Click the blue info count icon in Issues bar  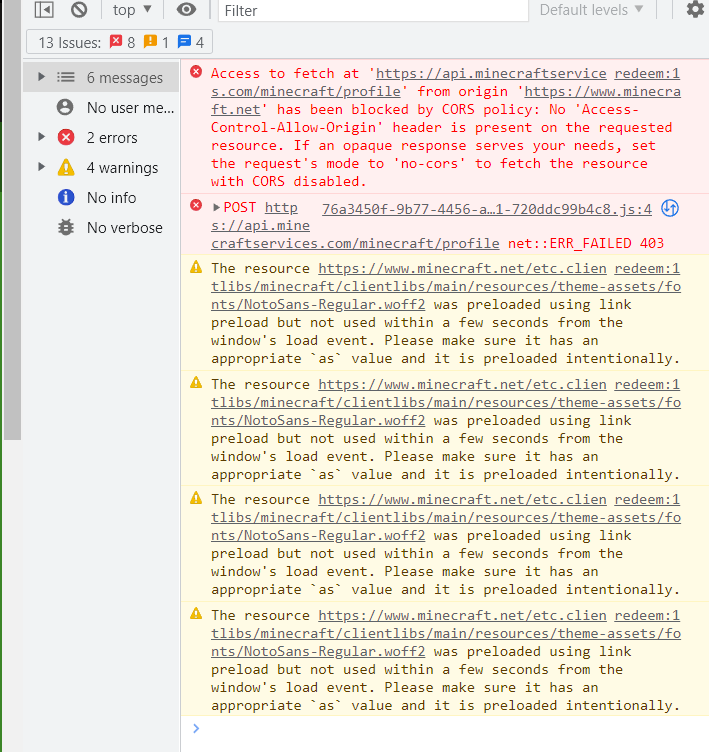tap(184, 43)
